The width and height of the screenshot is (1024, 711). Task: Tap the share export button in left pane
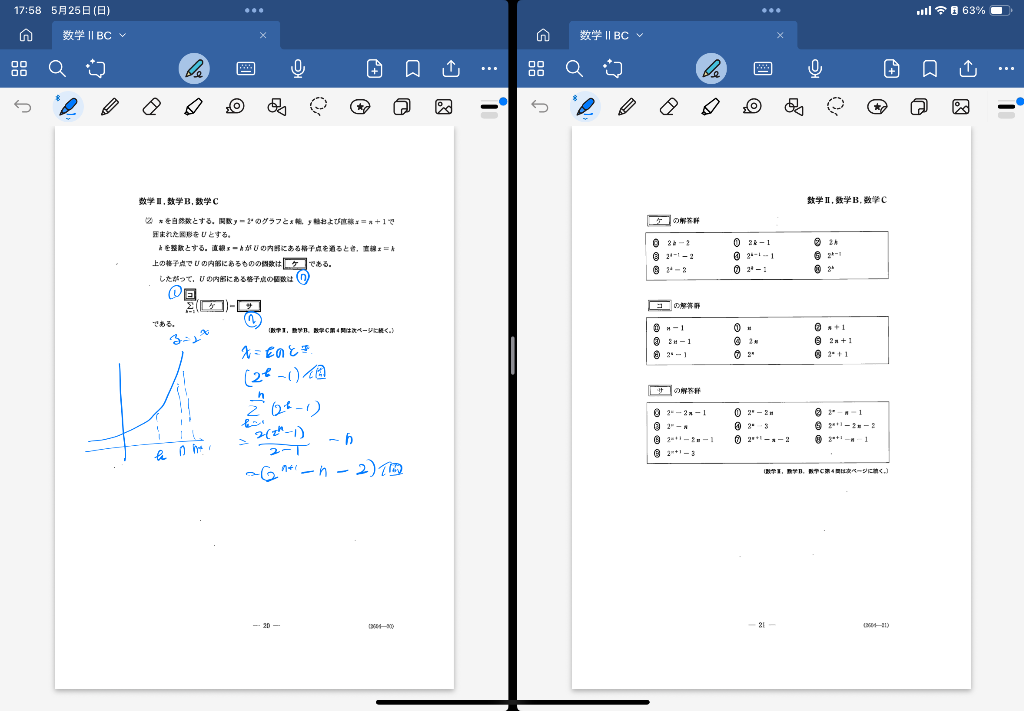click(x=451, y=68)
